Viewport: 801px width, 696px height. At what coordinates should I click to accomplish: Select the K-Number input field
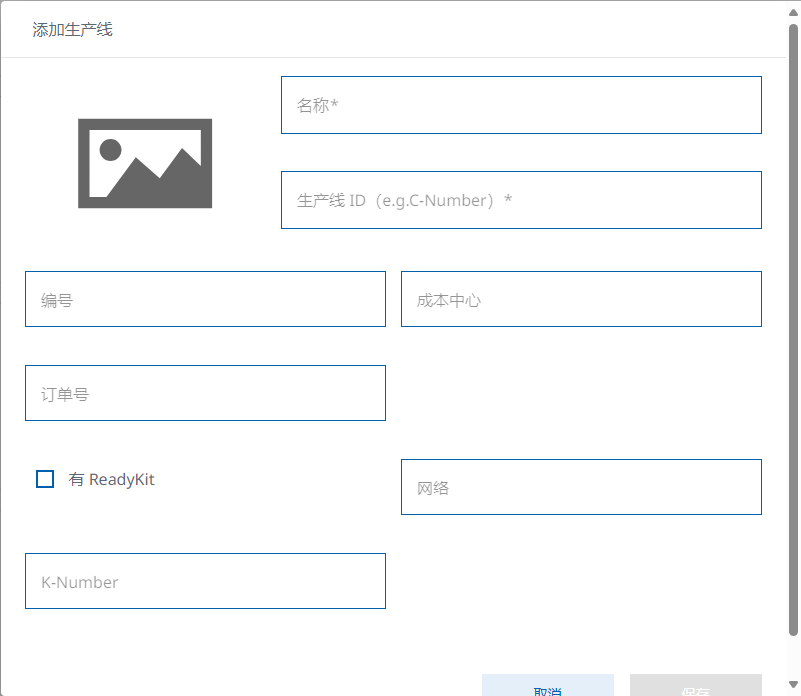tap(205, 581)
